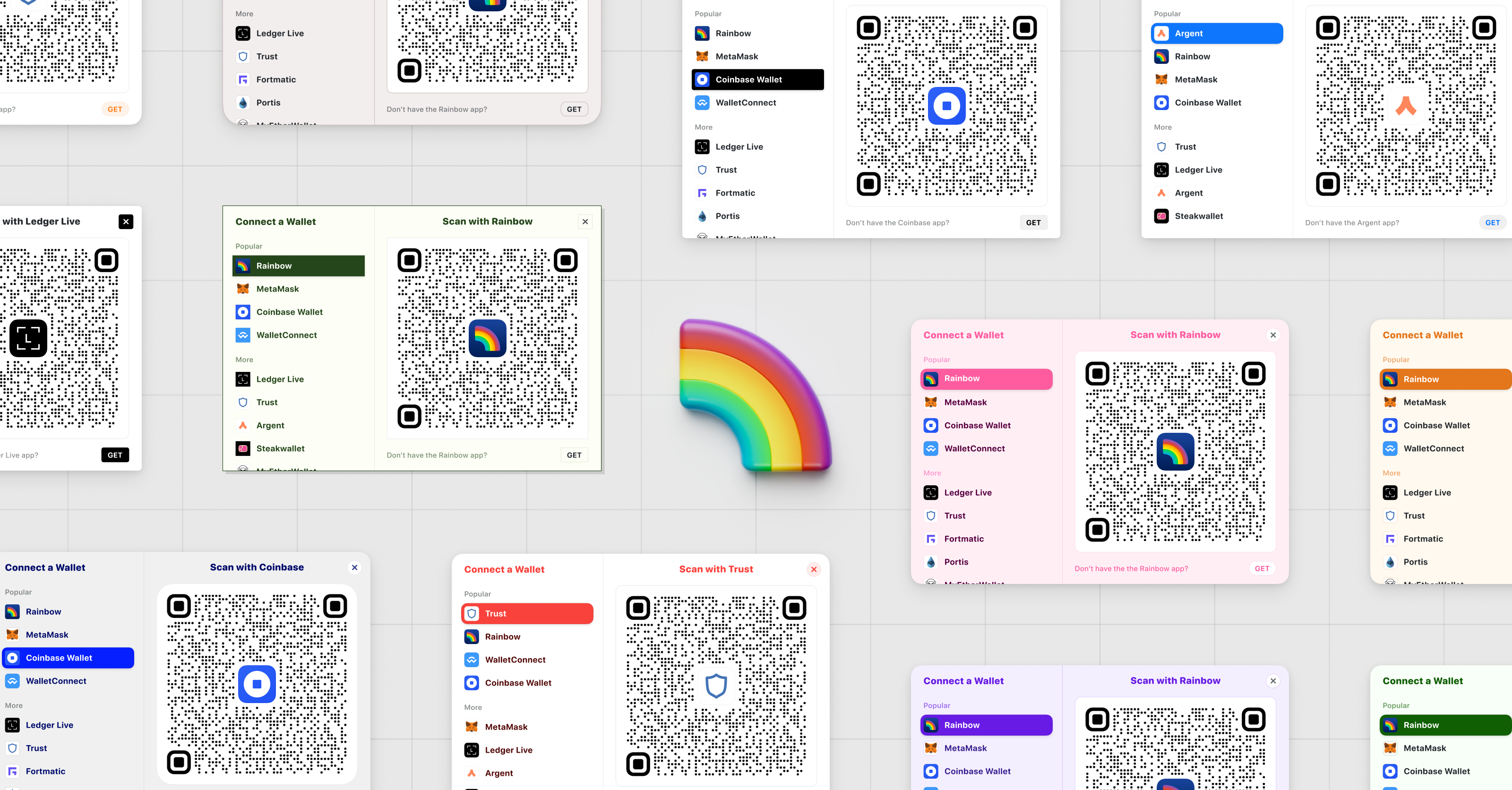
Task: Expand More wallets in Argent panel
Action: point(1163,127)
